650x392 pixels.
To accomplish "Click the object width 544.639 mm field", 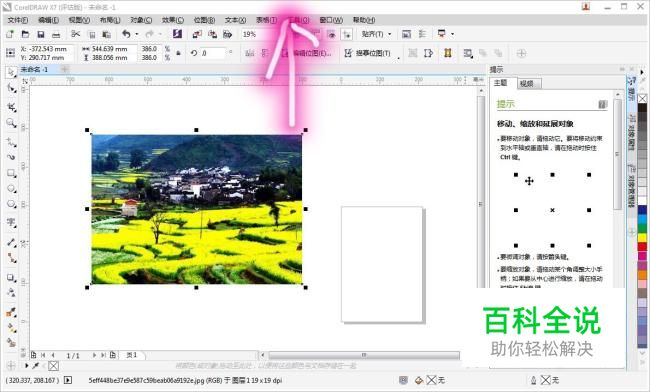I will click(113, 49).
